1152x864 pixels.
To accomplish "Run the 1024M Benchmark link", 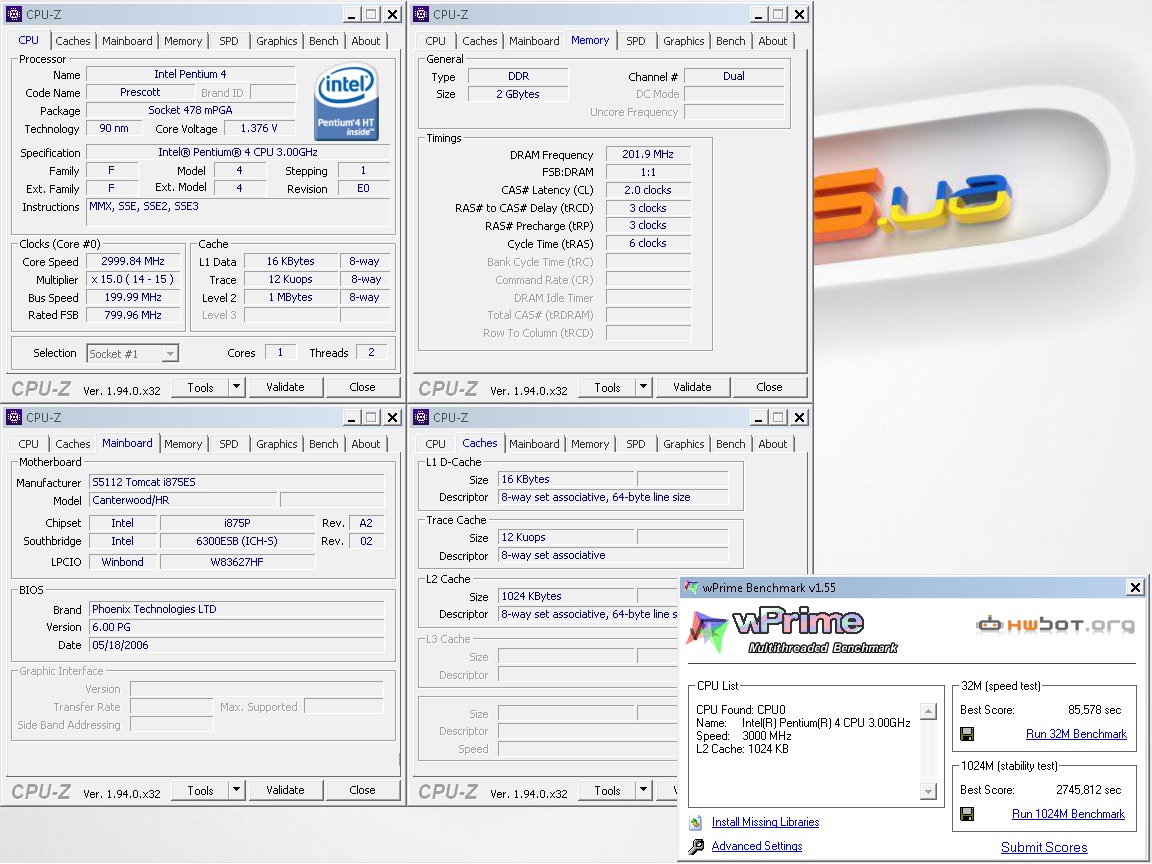I will click(1068, 814).
